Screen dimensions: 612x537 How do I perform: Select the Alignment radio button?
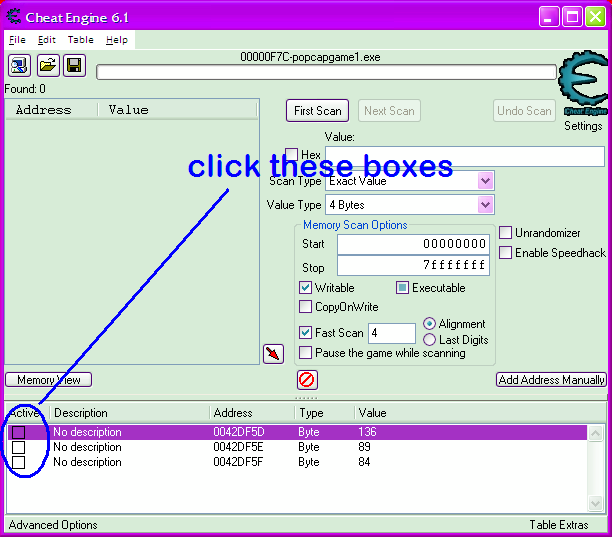[x=429, y=324]
